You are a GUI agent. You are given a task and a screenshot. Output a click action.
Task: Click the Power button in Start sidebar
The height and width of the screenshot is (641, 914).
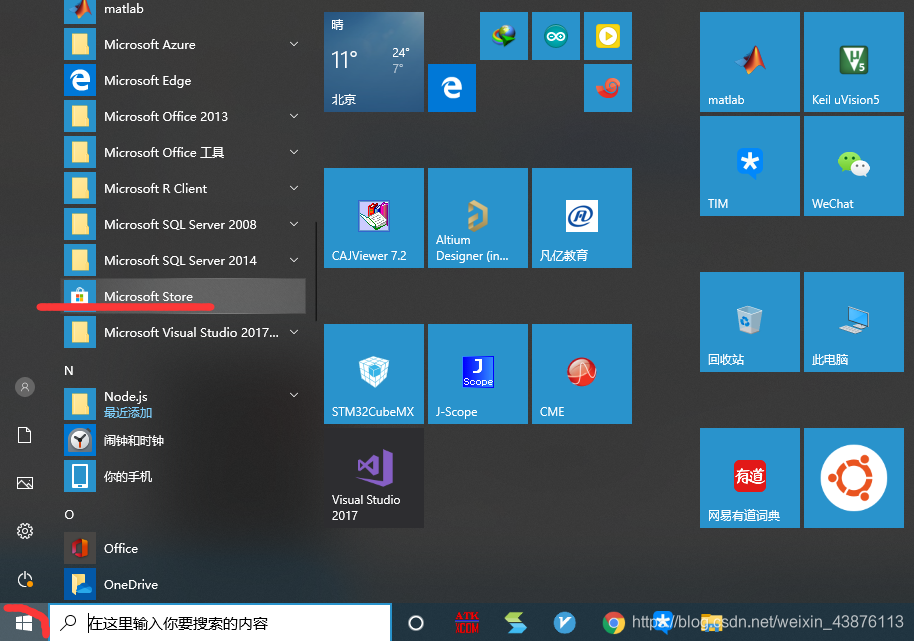tap(24, 579)
